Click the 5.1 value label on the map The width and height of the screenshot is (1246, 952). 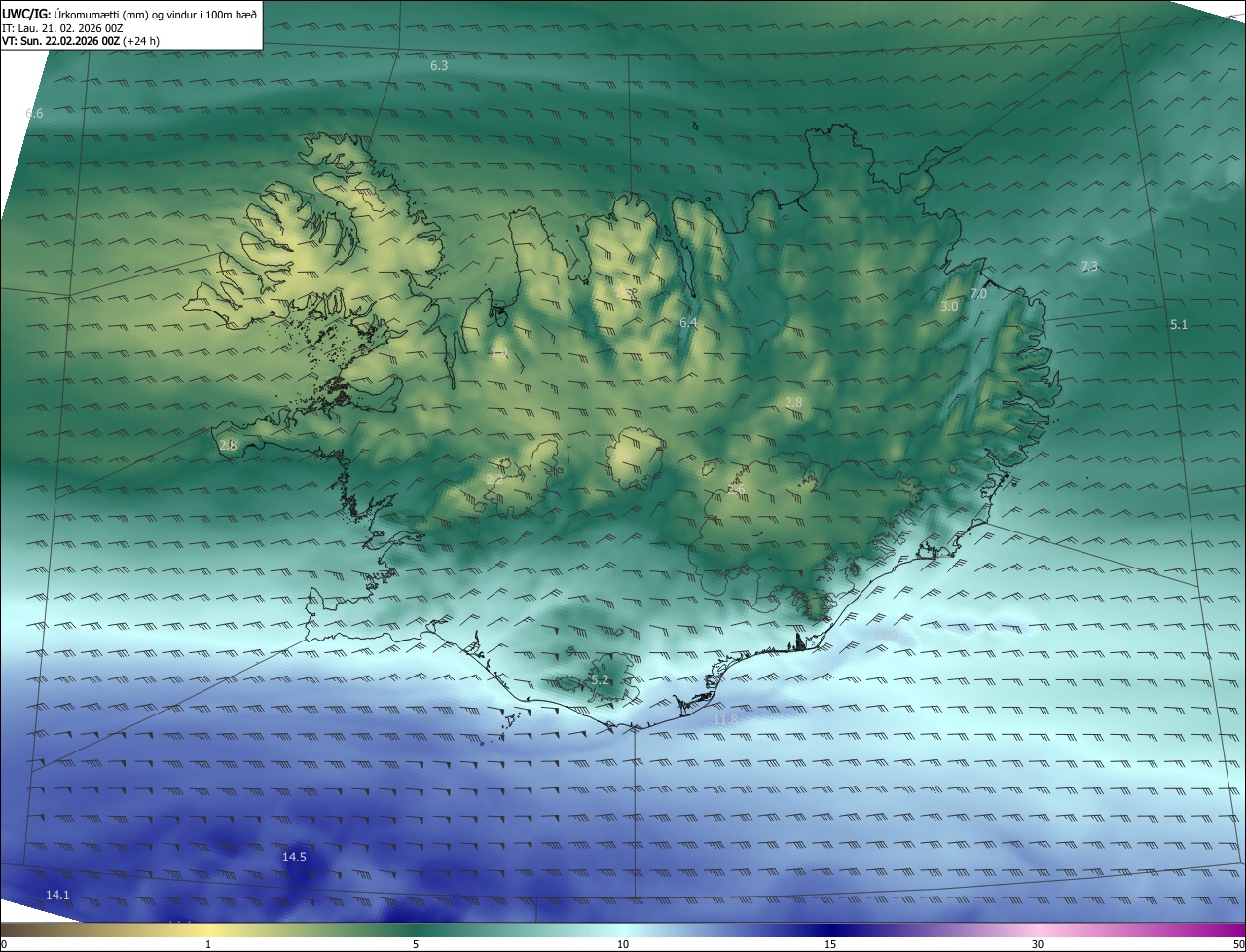point(1179,325)
